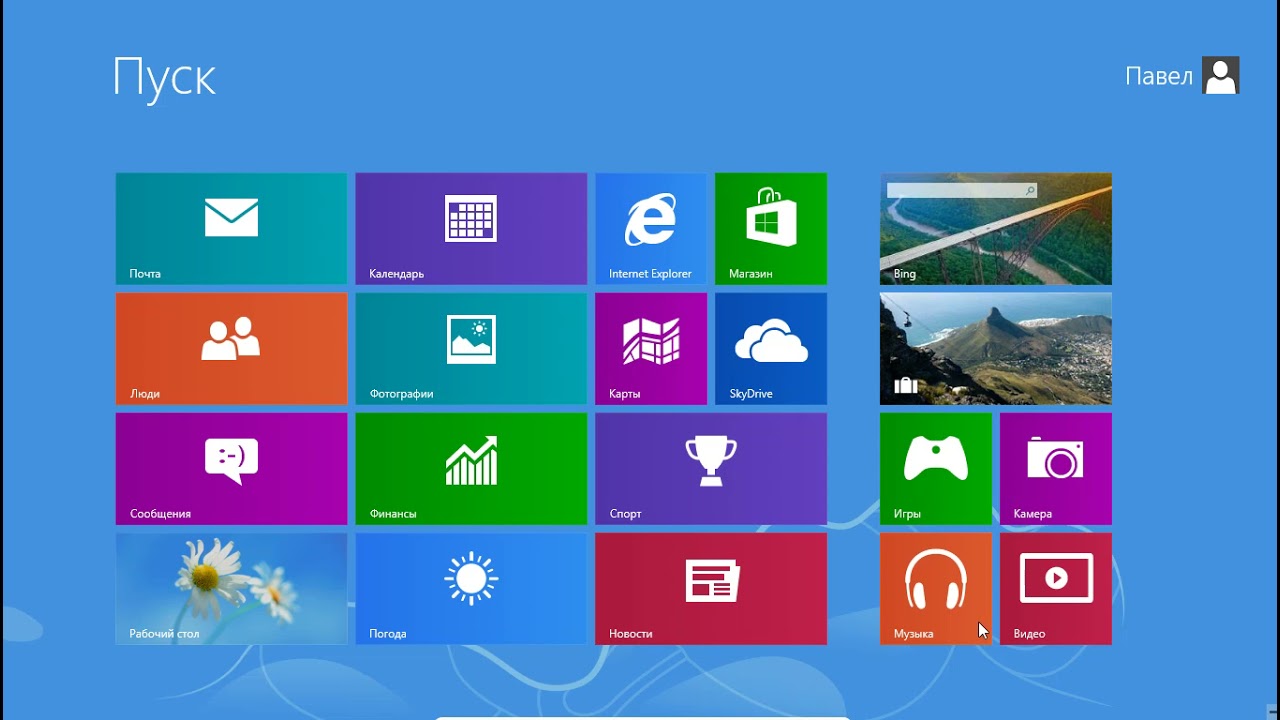The width and height of the screenshot is (1280, 720).
Task: Open the travel tile with suitcase icon
Action: (x=996, y=349)
